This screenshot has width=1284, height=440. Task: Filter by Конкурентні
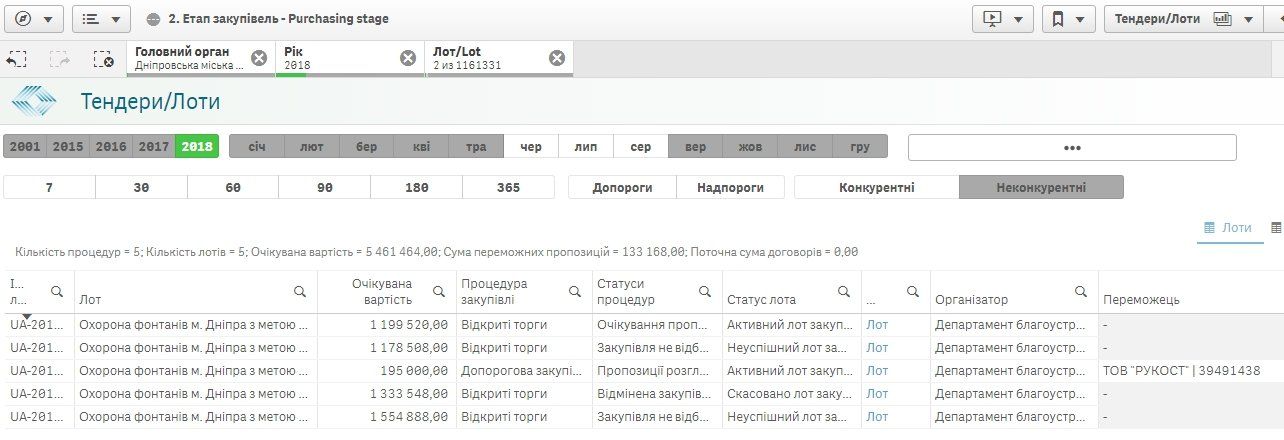click(x=877, y=187)
